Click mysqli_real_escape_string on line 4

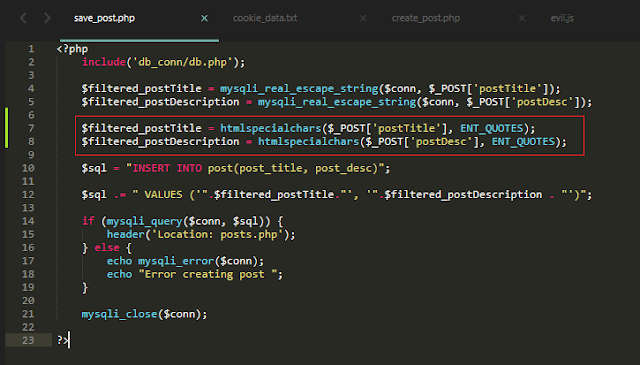pos(299,89)
